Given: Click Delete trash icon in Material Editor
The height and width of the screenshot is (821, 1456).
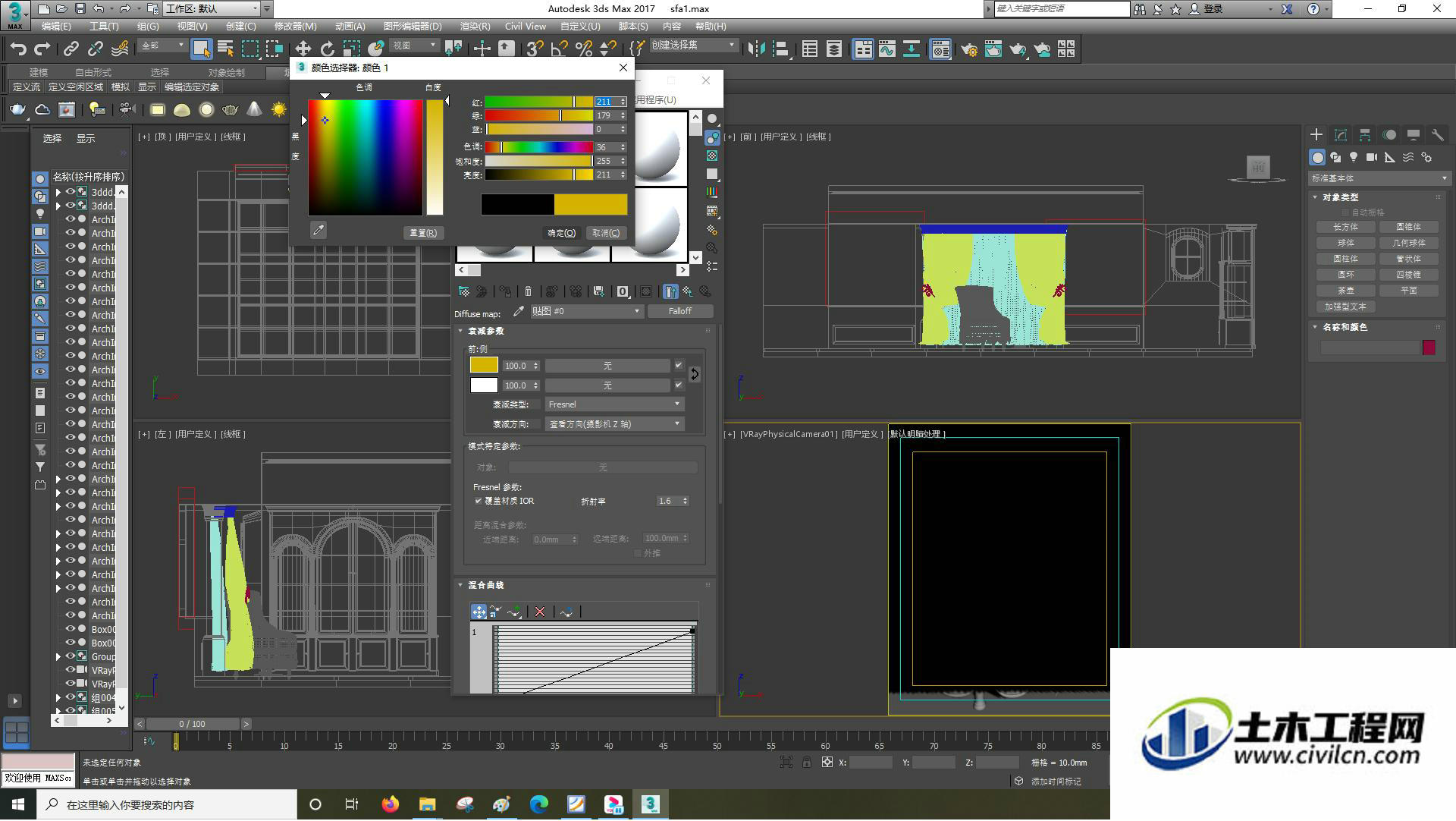Looking at the screenshot, I should pyautogui.click(x=529, y=291).
